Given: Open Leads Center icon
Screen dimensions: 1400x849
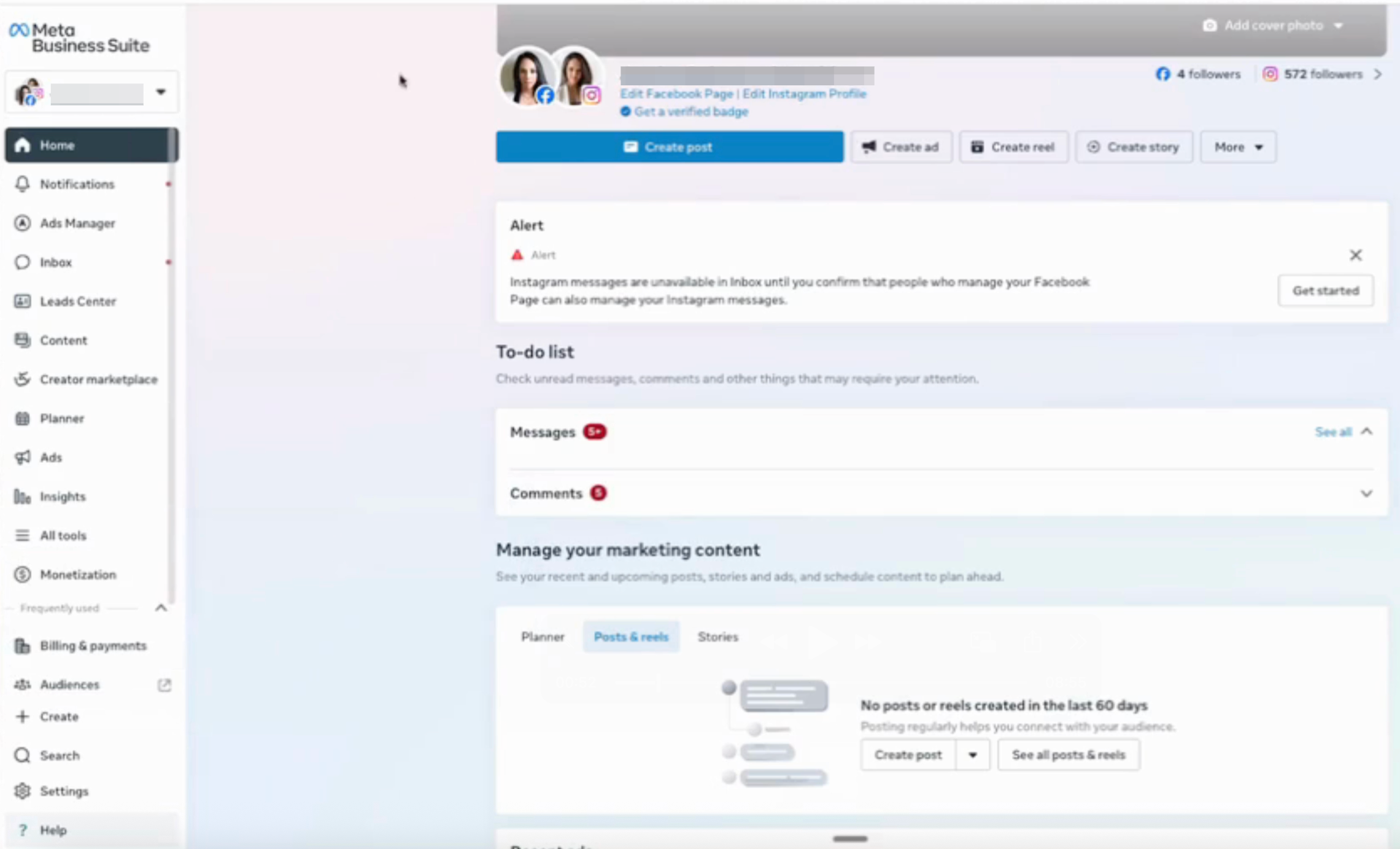Looking at the screenshot, I should (23, 301).
